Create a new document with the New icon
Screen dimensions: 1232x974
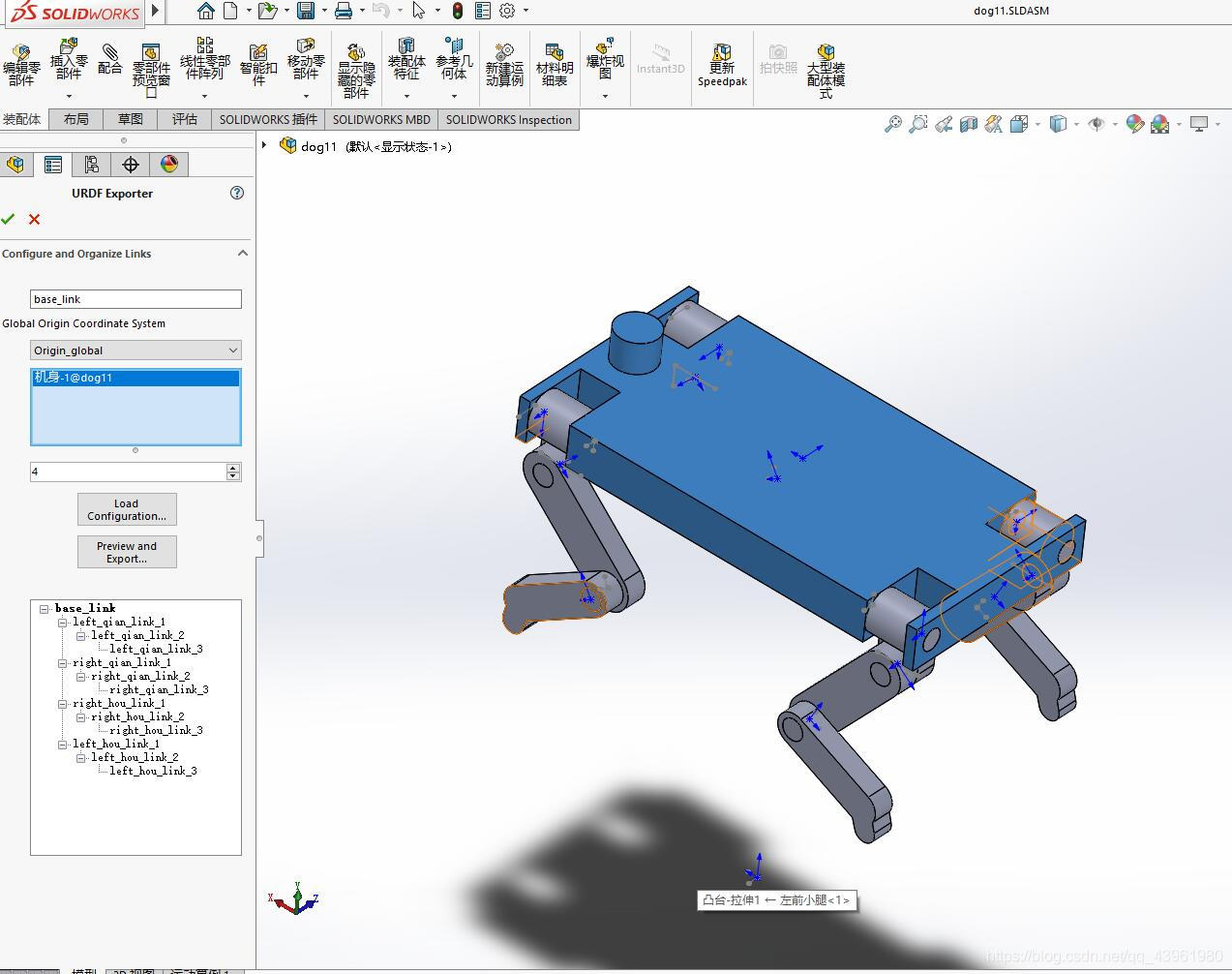(x=230, y=11)
